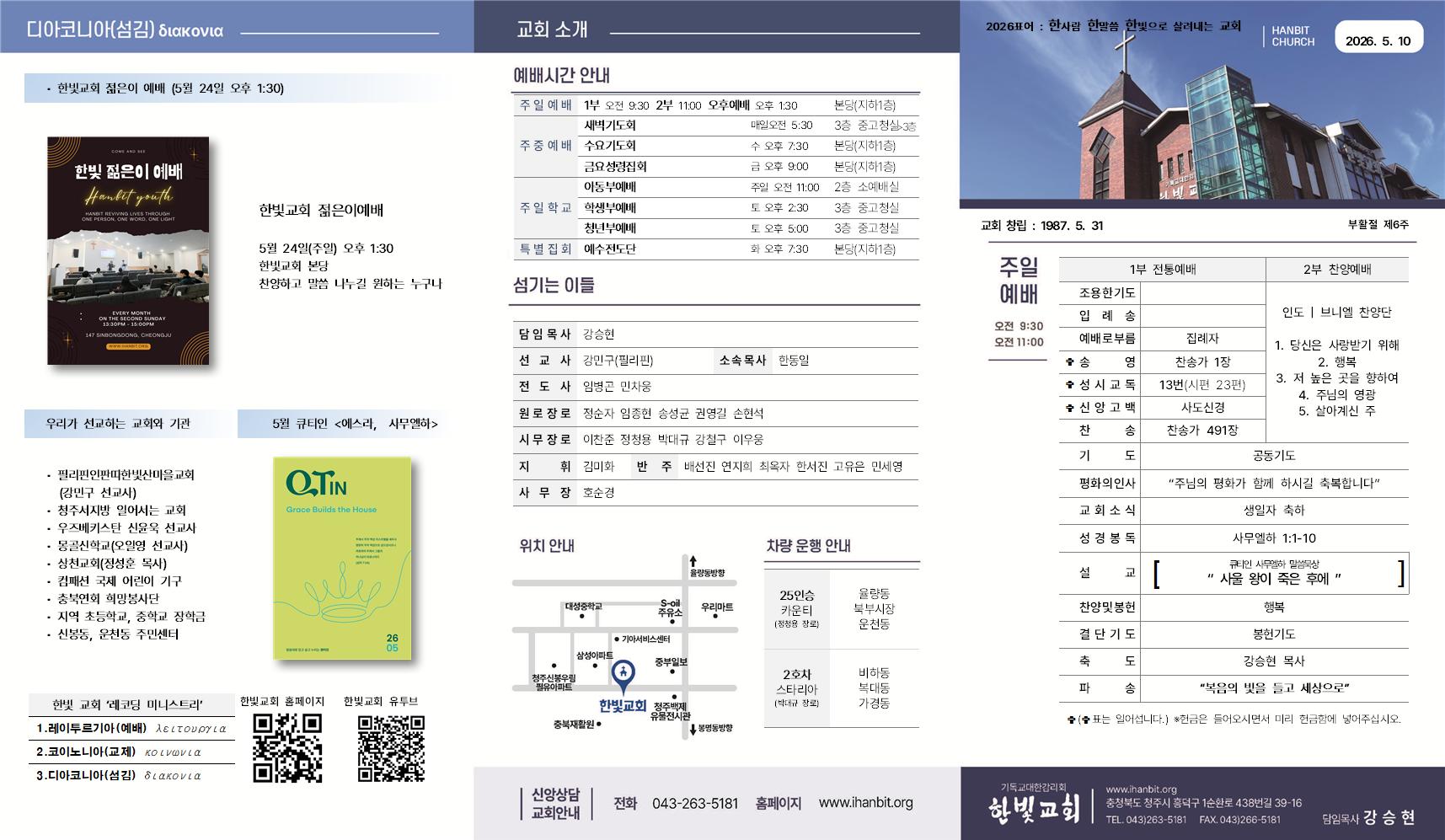Click the Hanbit YouTube QR code
The width and height of the screenshot is (1445, 840).
point(391,748)
